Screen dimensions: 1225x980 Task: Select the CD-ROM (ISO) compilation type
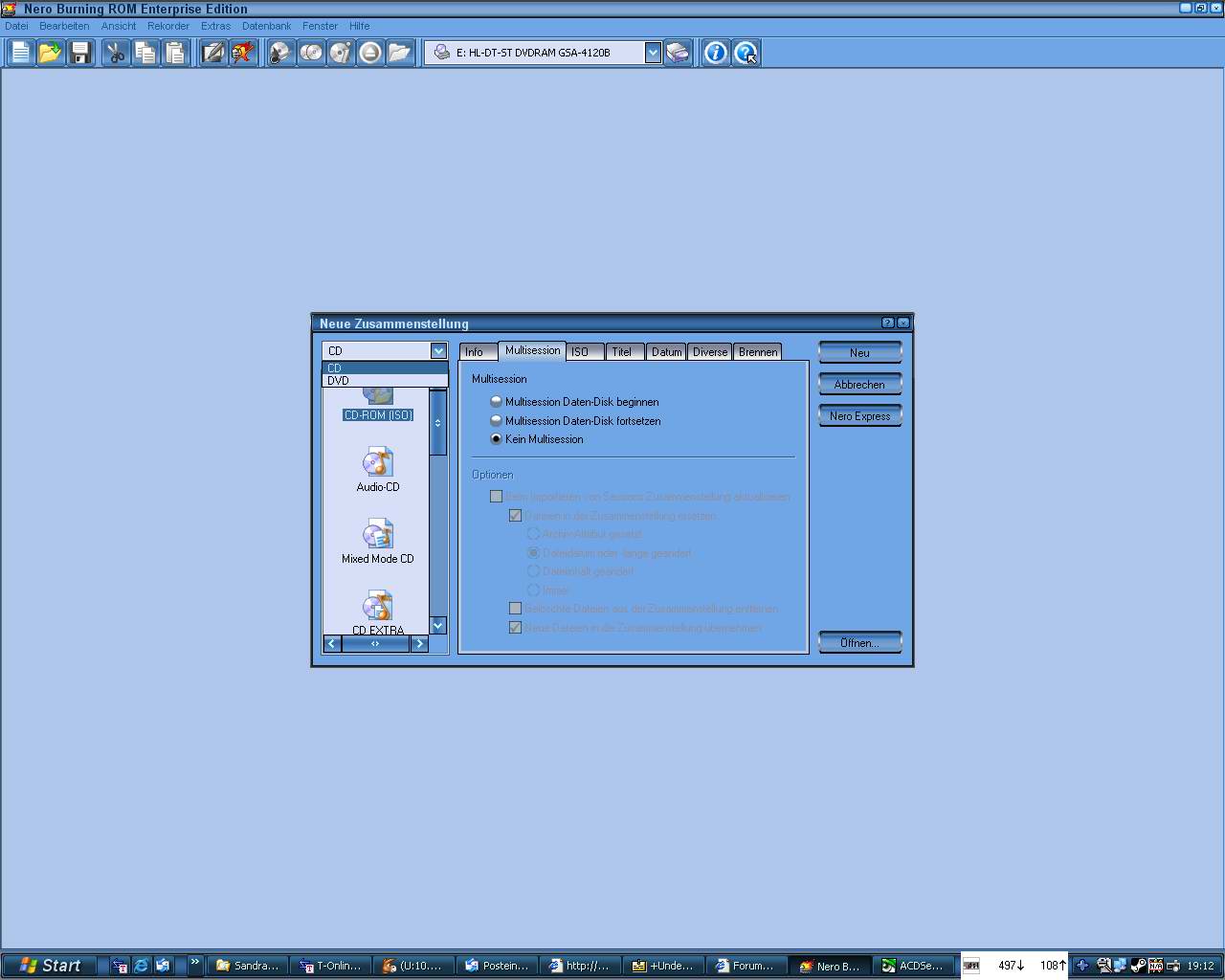coord(378,405)
